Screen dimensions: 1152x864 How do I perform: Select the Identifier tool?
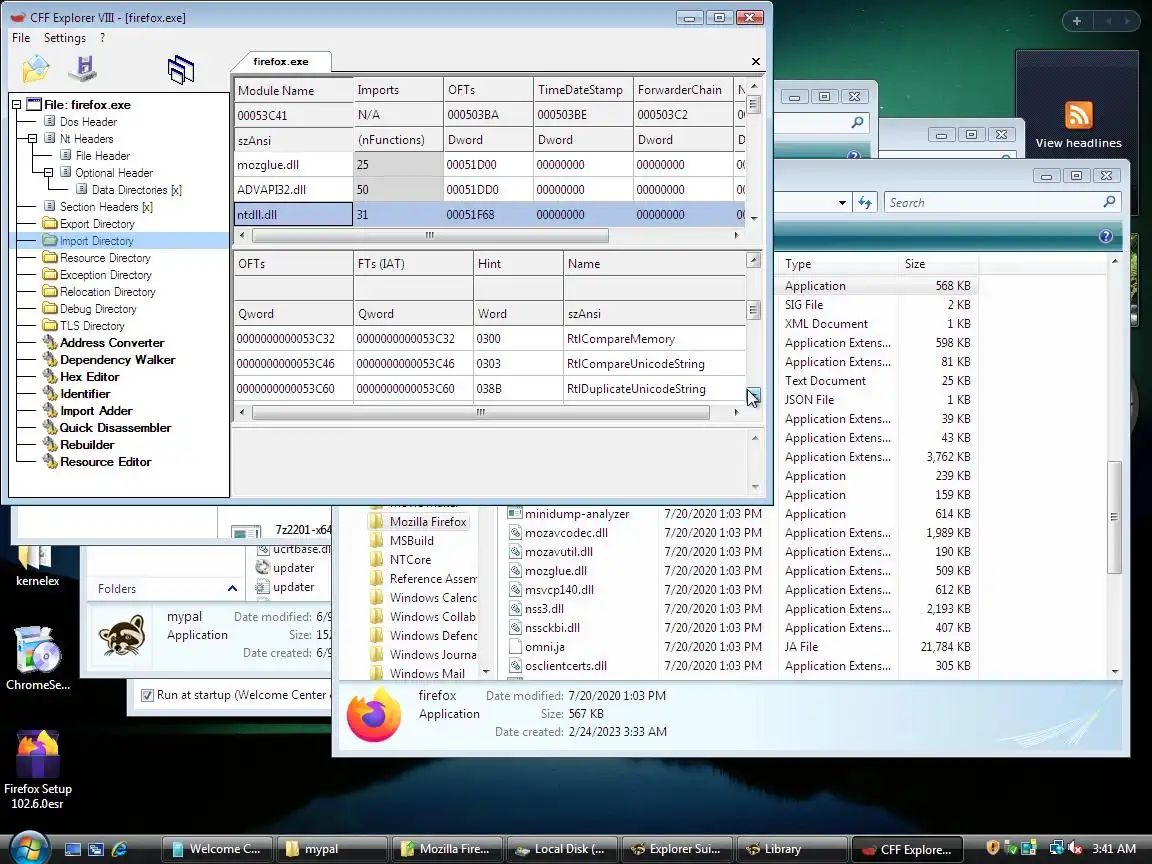pos(85,393)
